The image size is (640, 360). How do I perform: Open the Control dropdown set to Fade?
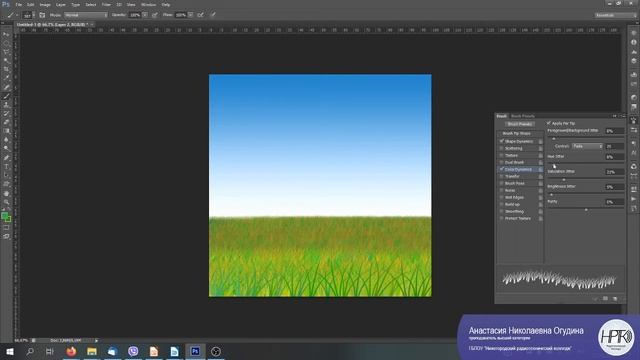(x=587, y=146)
